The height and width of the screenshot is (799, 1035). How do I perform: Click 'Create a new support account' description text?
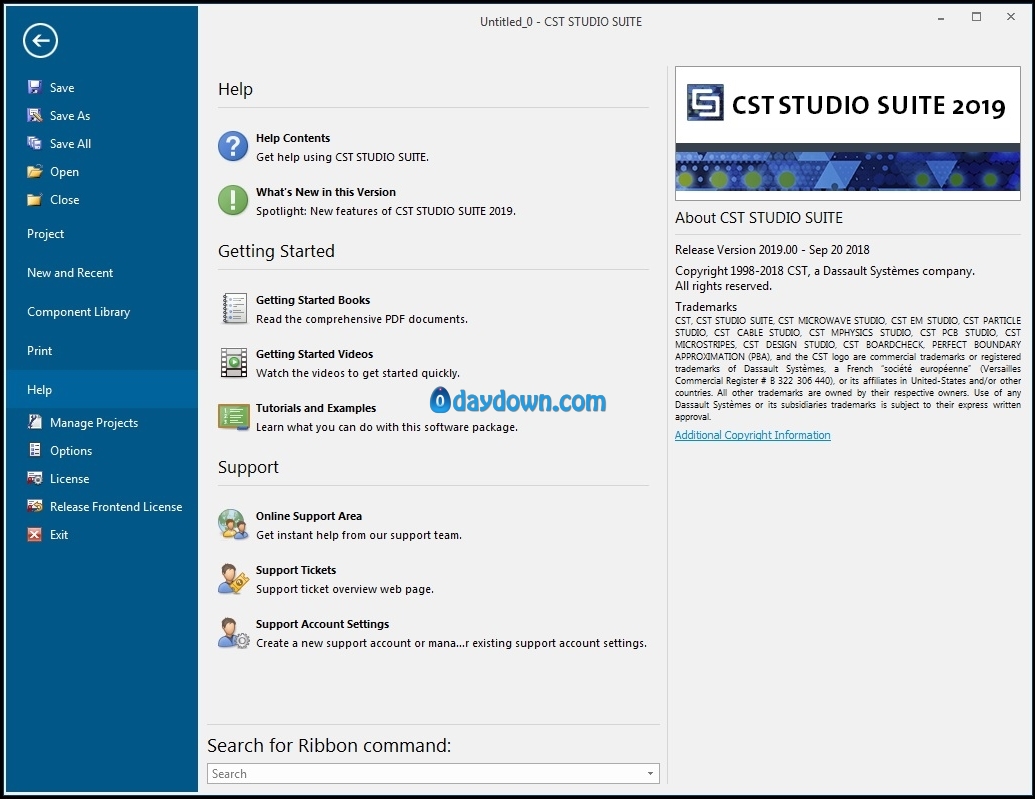pos(451,643)
